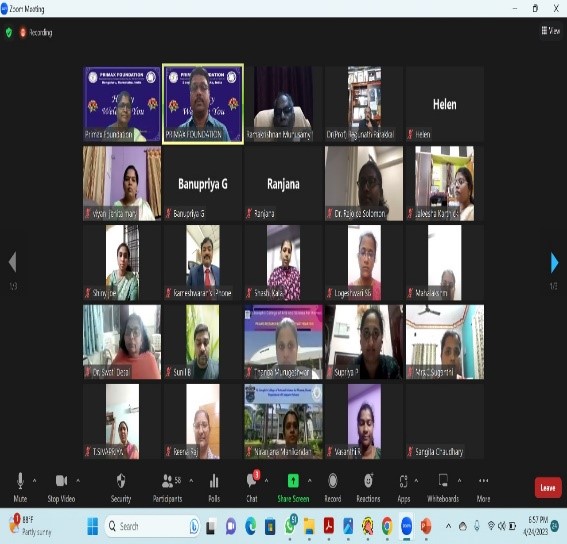Expand video options caret beside Stop Video
Image resolution: width=567 pixels, height=544 pixels.
(78, 481)
